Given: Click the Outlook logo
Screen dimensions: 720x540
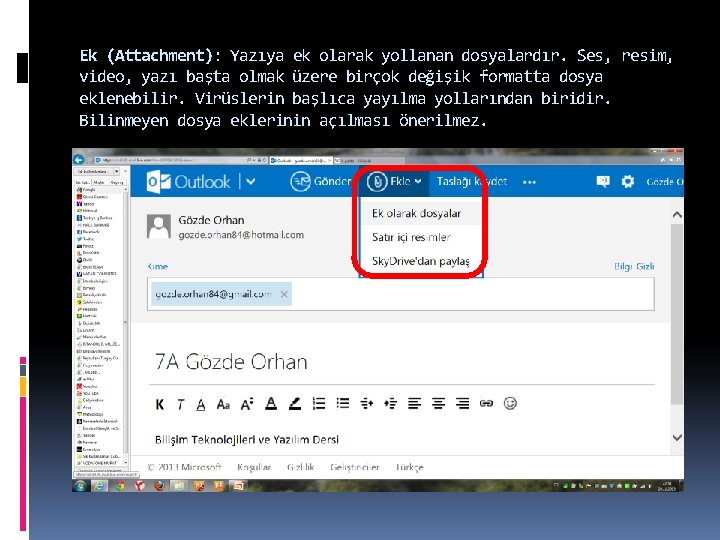Looking at the screenshot, I should tap(188, 182).
